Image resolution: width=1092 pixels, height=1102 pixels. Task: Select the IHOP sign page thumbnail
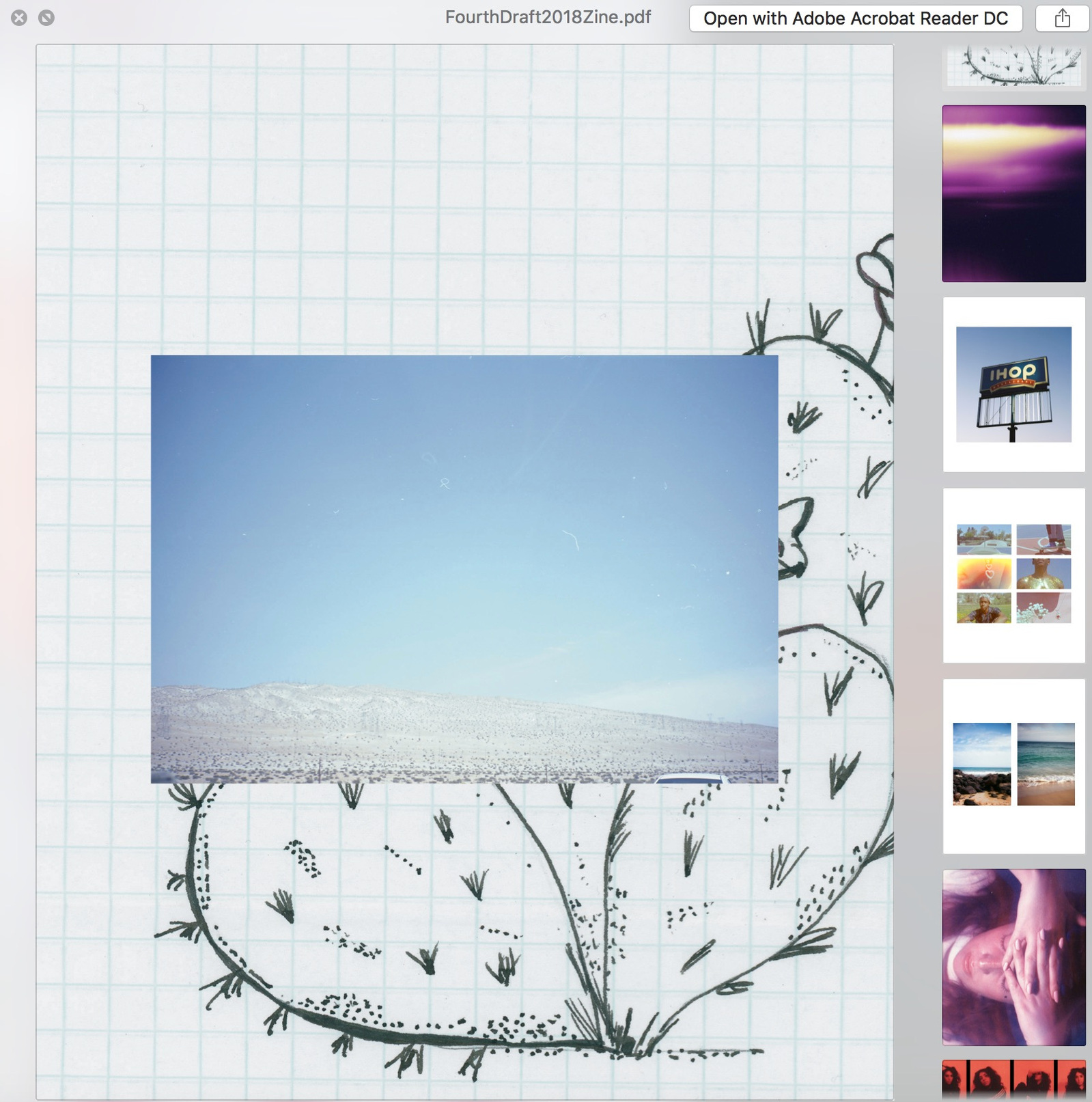(x=1013, y=385)
